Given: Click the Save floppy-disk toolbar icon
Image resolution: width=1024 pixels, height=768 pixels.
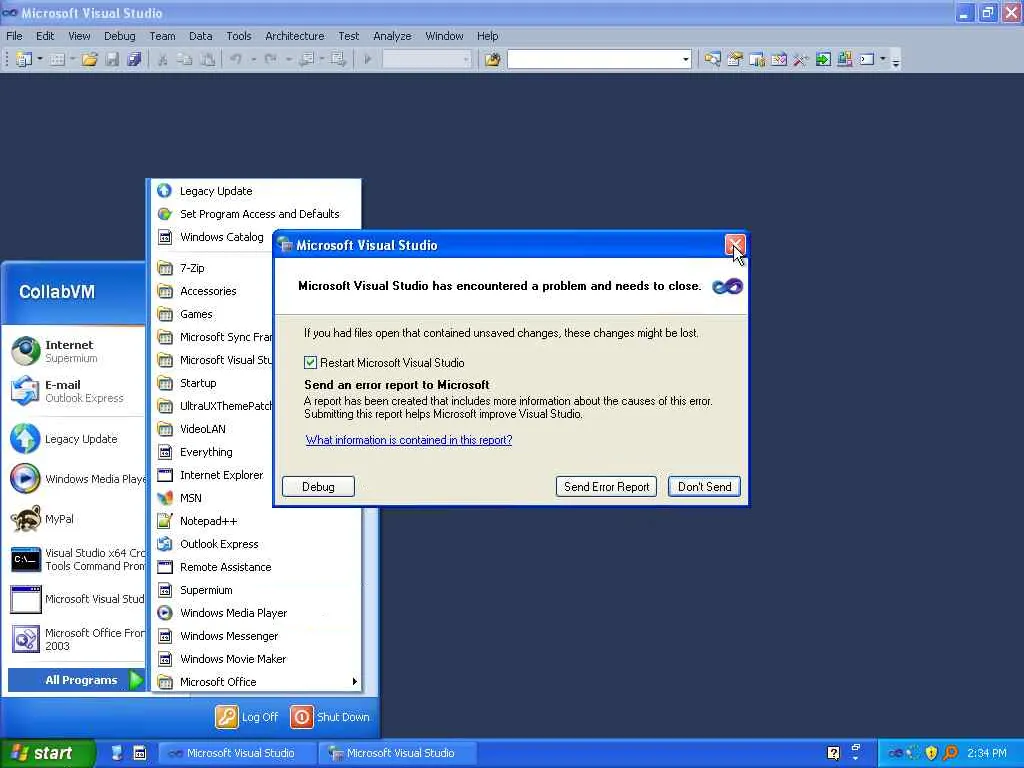Looking at the screenshot, I should [112, 59].
